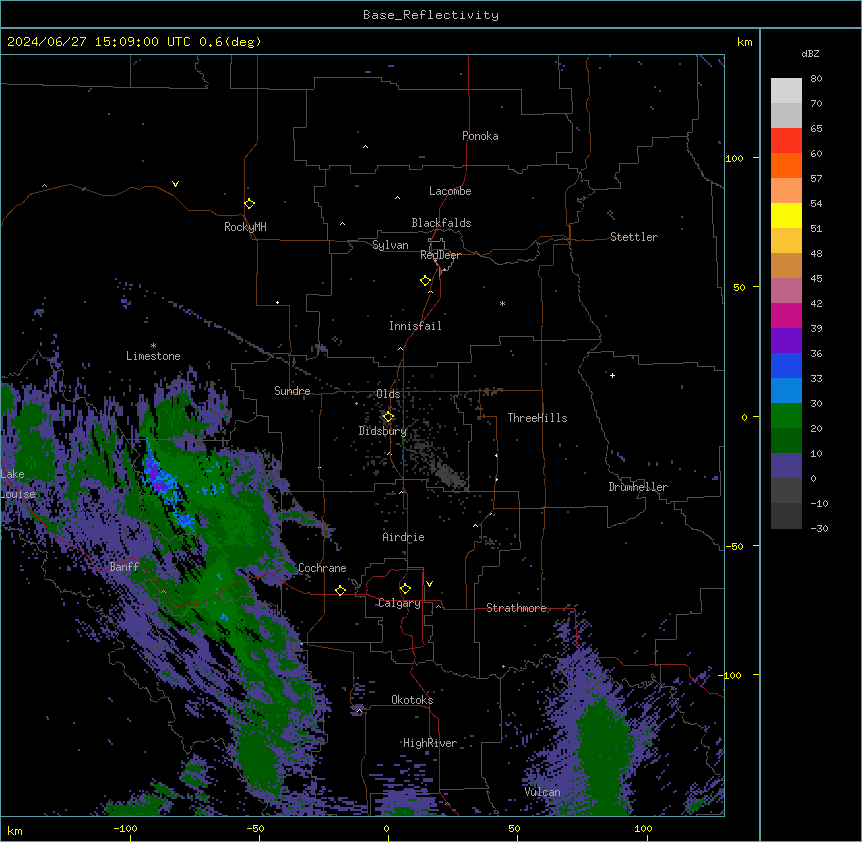Click the yellow diamond marker above RockyMH
The image size is (862, 842).
pos(249,204)
